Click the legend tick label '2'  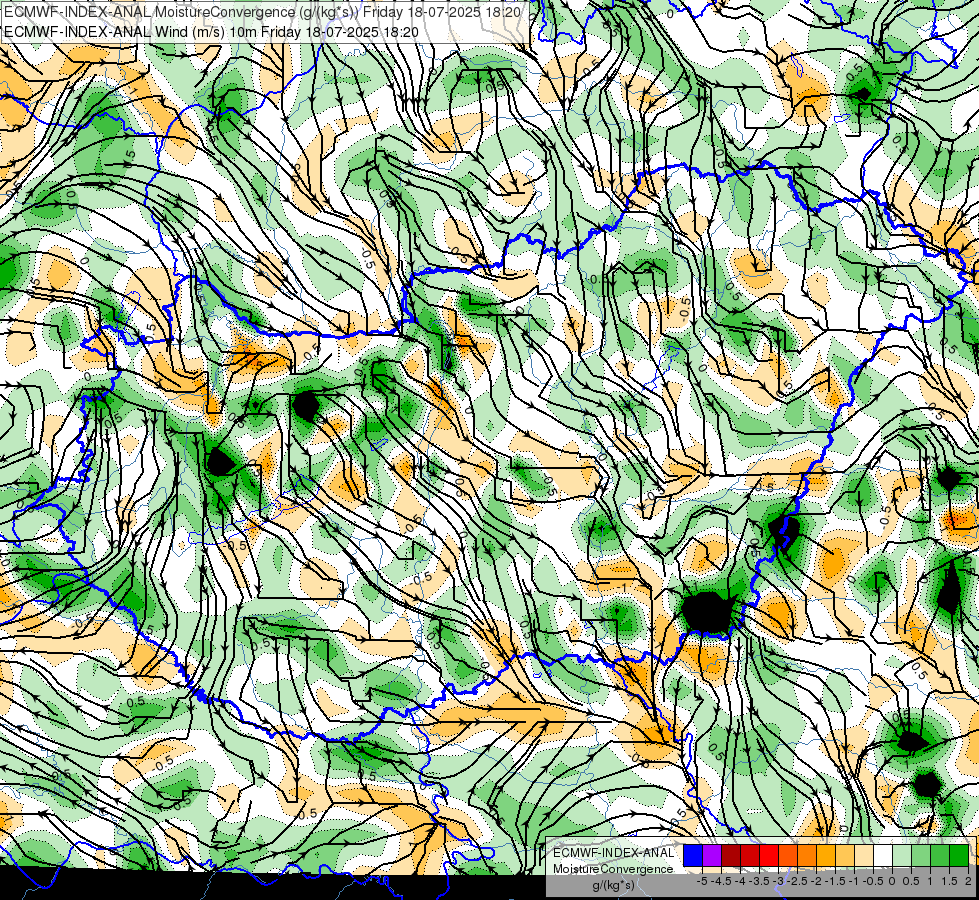pyautogui.click(x=968, y=881)
